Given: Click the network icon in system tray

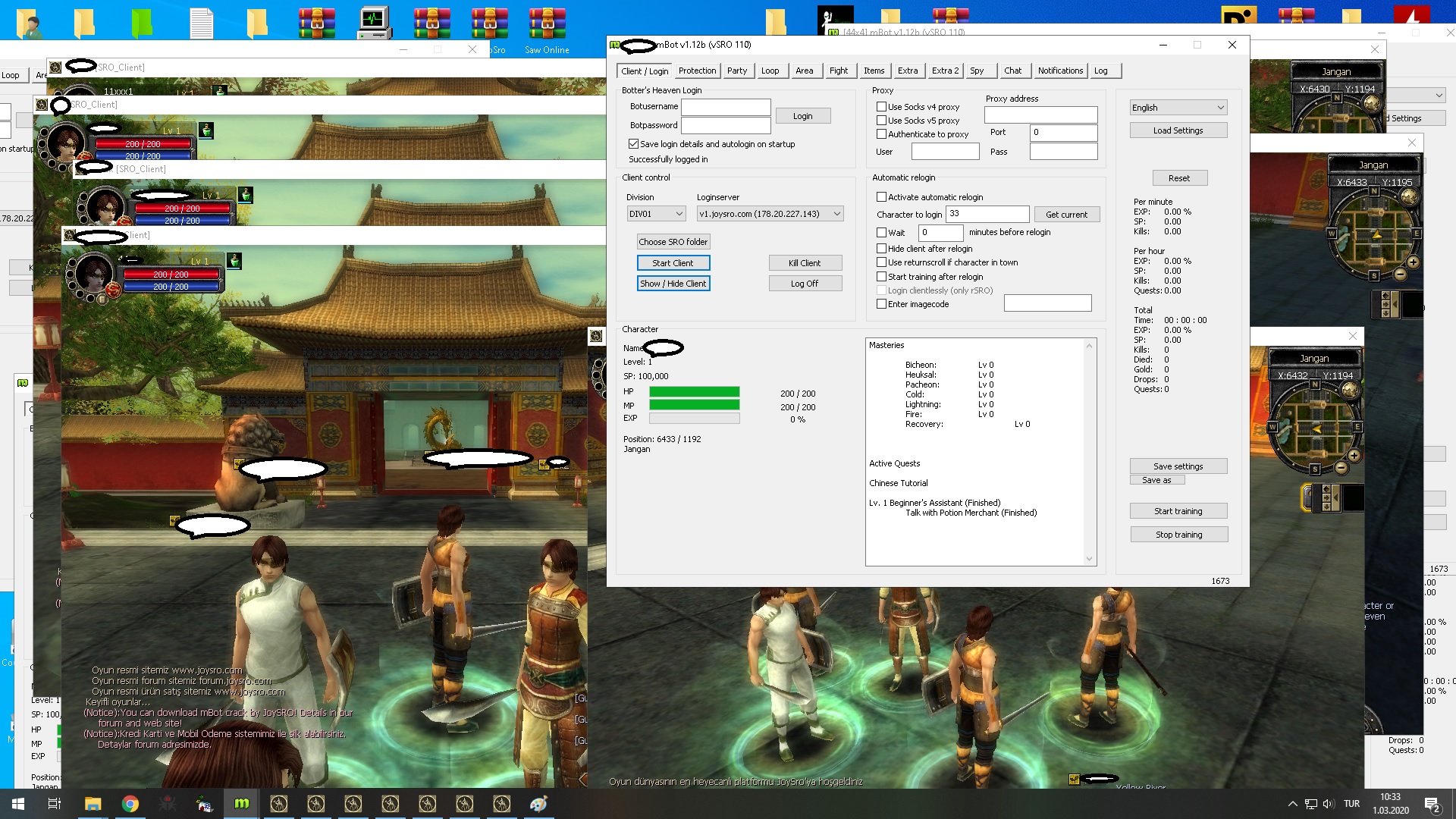Looking at the screenshot, I should coord(1310,804).
